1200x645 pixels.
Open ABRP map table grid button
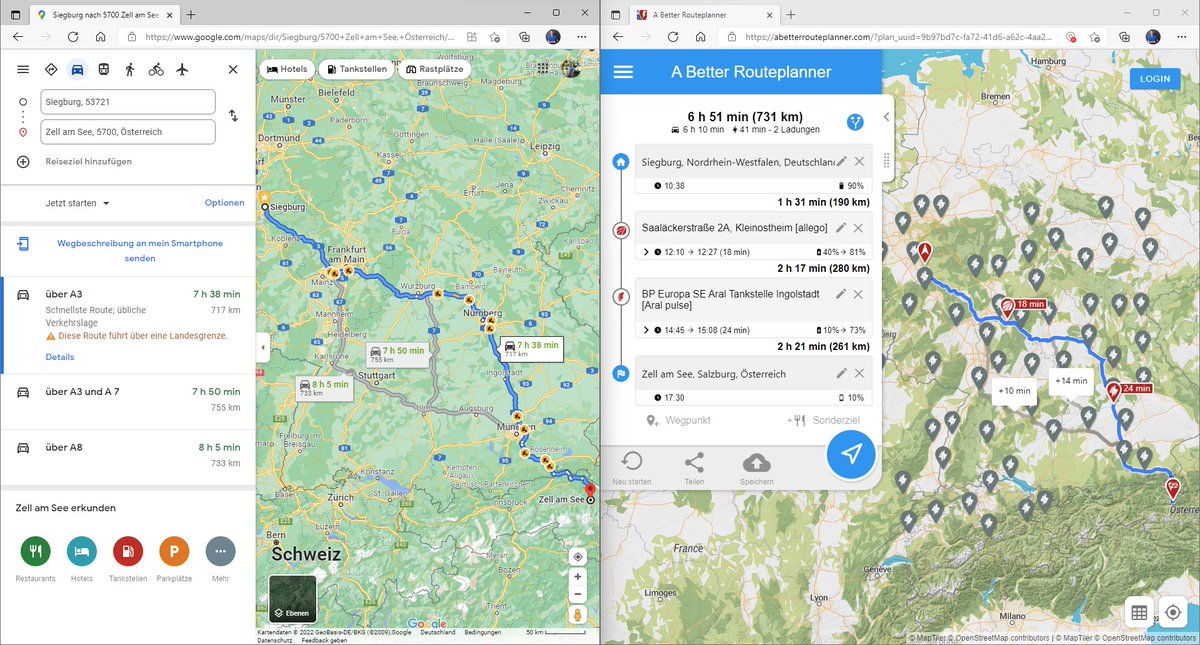coord(1138,612)
